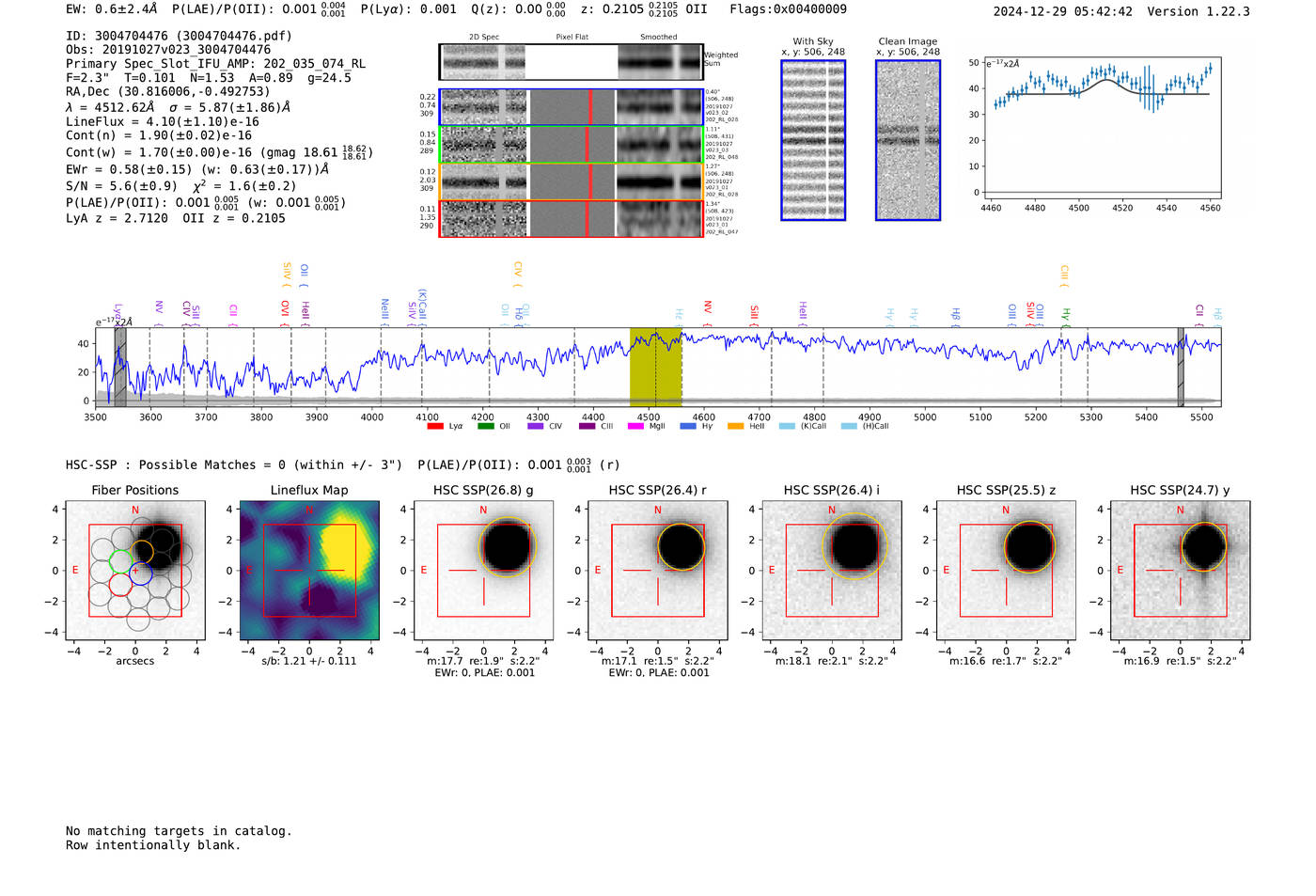Pick the Hγ blue legend swatch
Image resolution: width=1316 pixels, height=896 pixels.
[688, 426]
